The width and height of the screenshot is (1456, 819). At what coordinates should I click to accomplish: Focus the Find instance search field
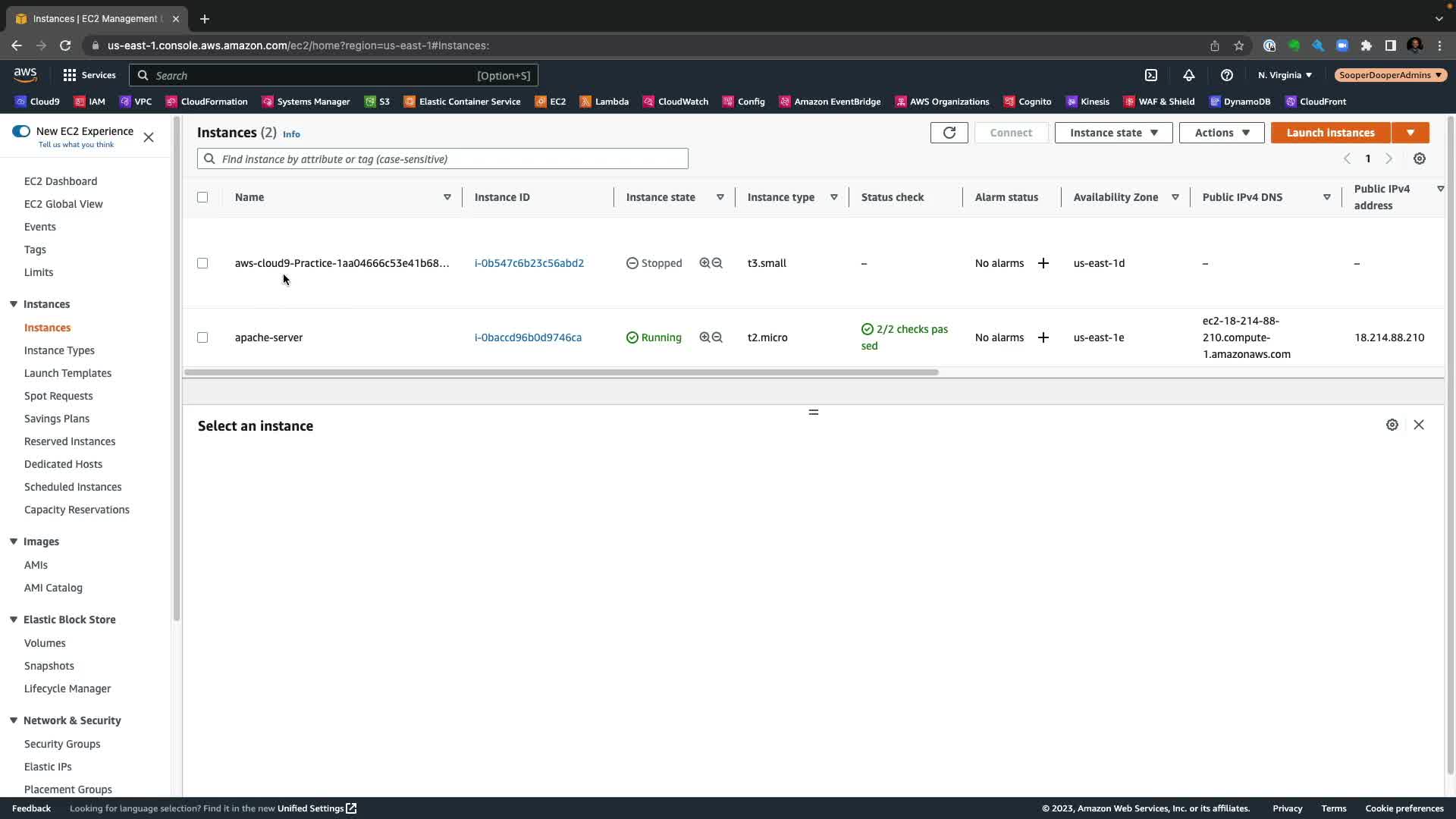click(x=451, y=158)
